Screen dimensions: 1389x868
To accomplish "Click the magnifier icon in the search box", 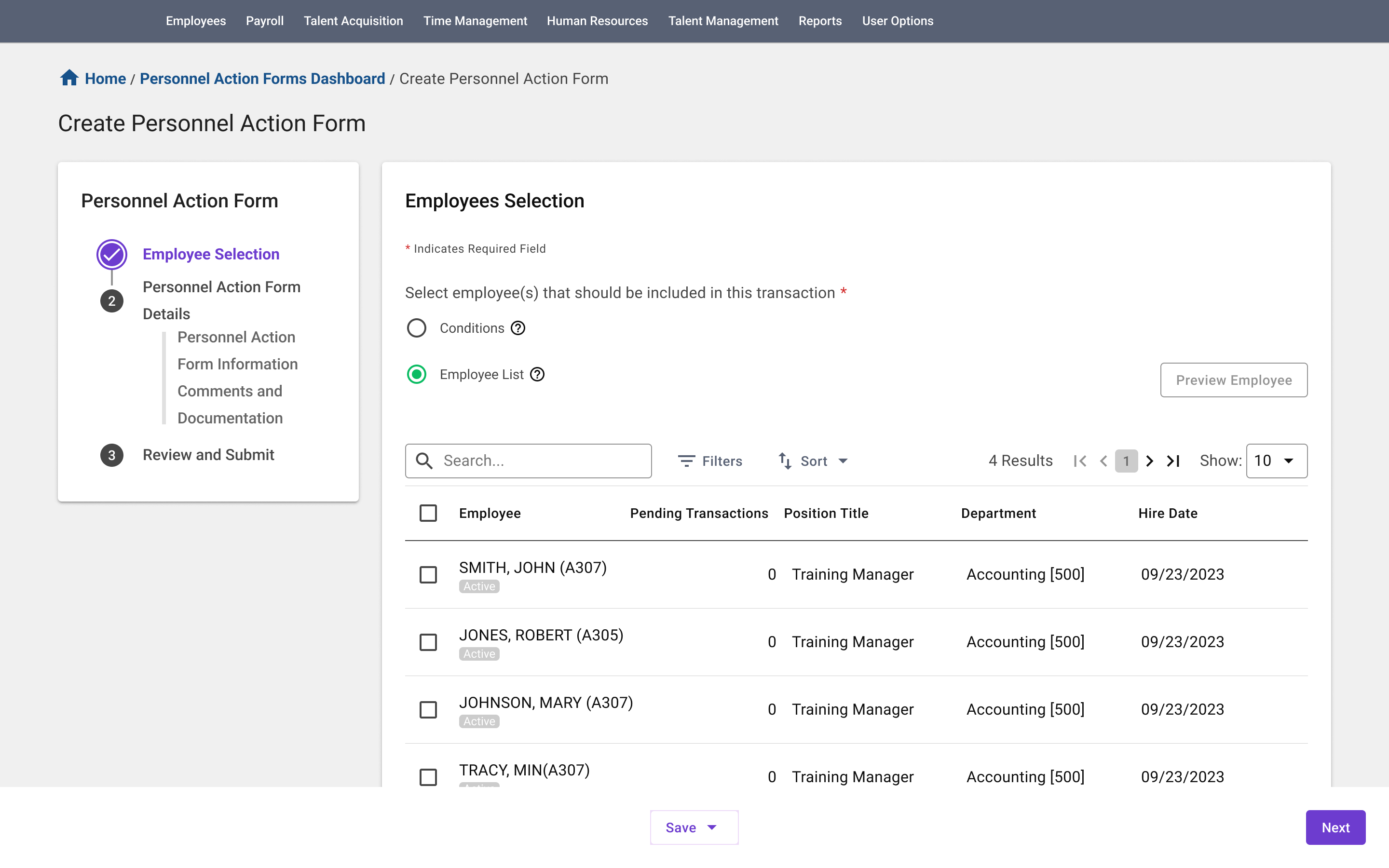I will pyautogui.click(x=424, y=461).
